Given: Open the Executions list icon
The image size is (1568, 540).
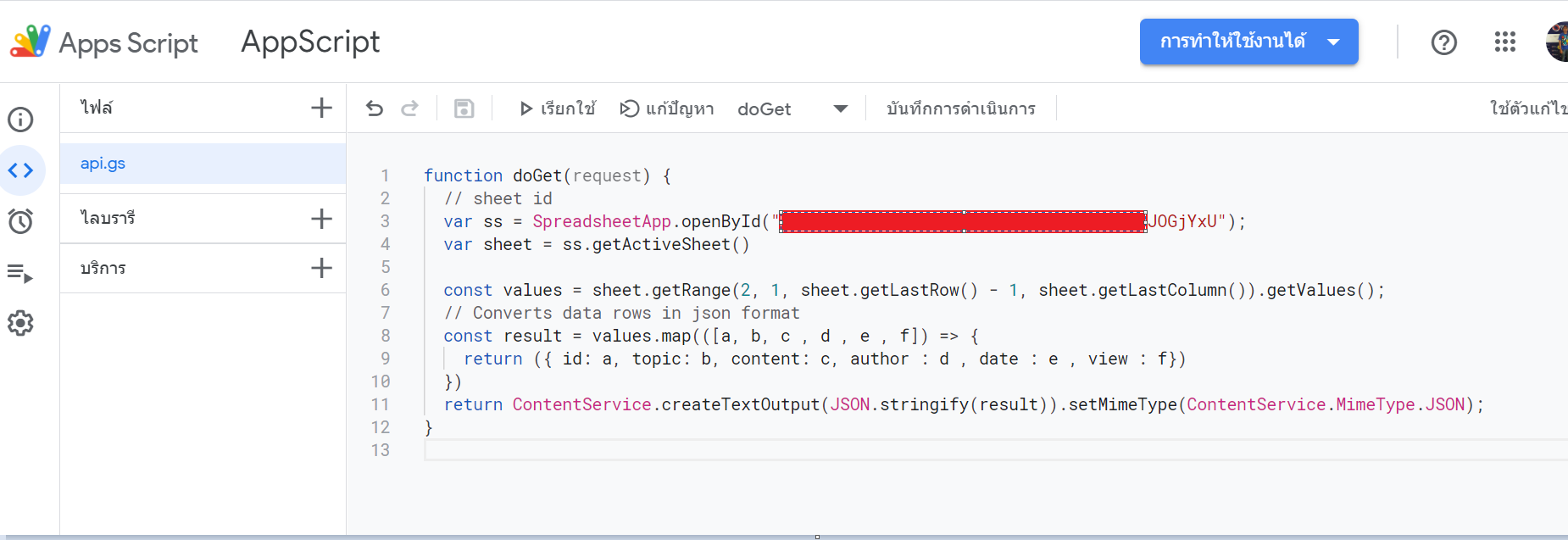Looking at the screenshot, I should click(x=20, y=273).
